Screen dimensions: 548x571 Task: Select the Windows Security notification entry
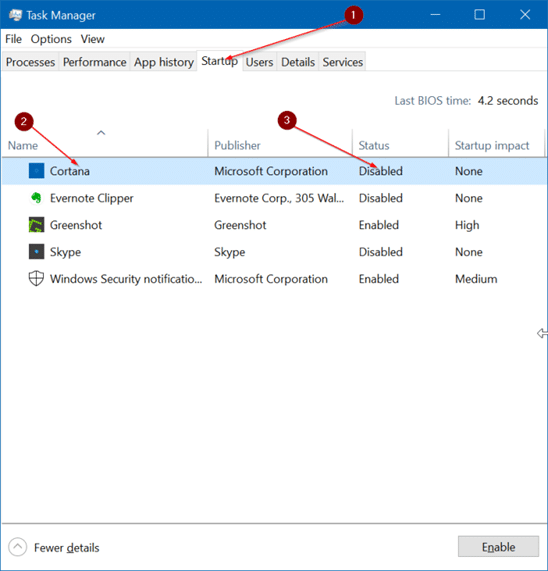pyautogui.click(x=126, y=279)
